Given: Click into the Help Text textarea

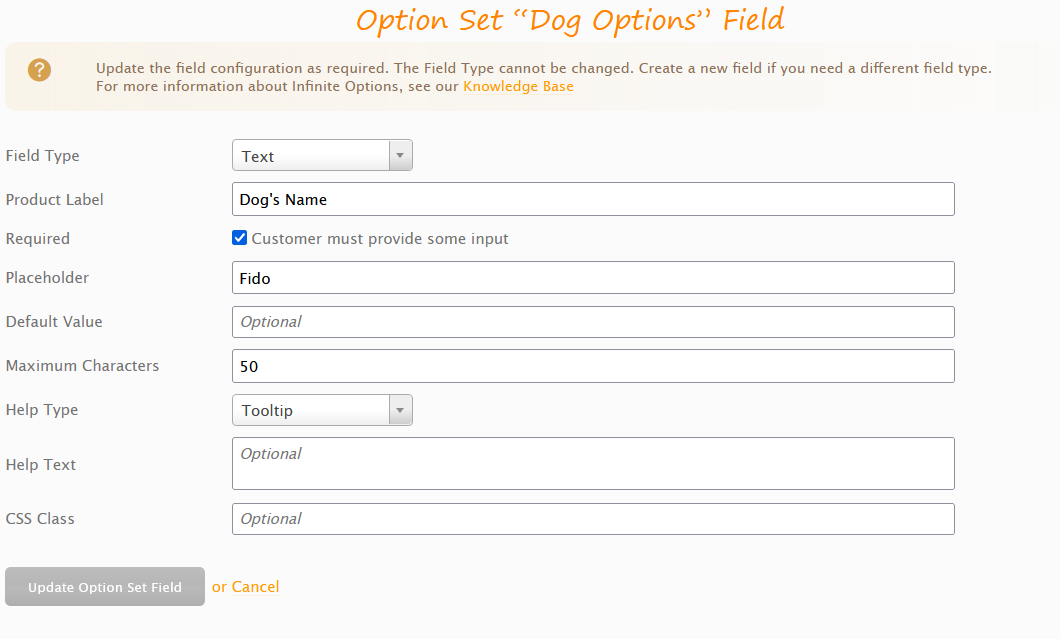Looking at the screenshot, I should point(593,464).
